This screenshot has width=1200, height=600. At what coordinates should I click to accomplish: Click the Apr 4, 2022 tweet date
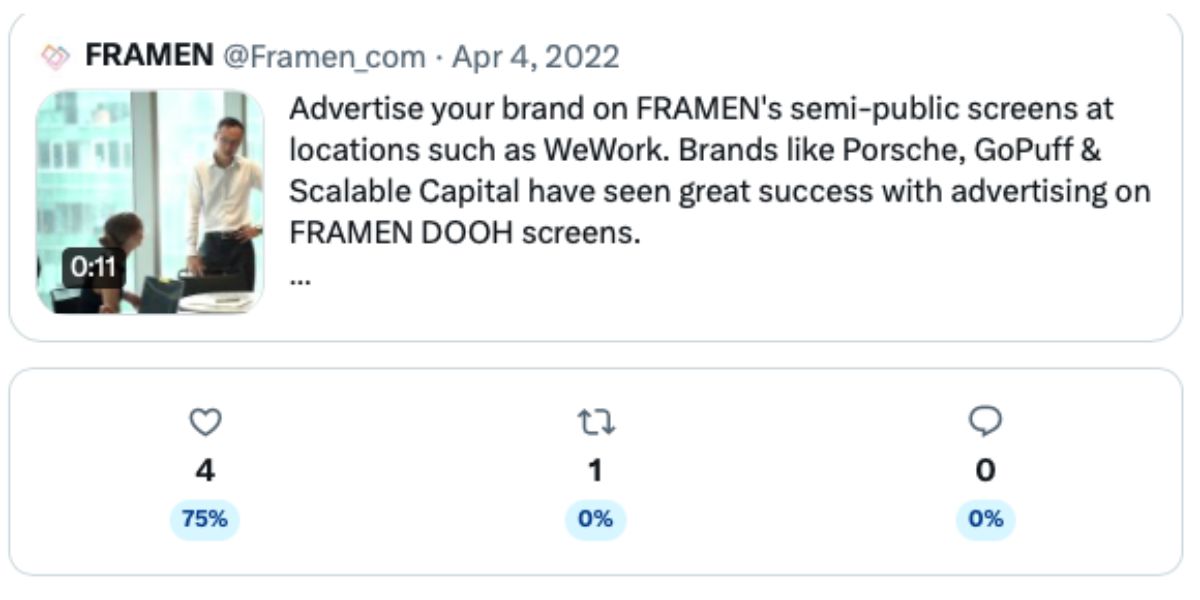[536, 57]
